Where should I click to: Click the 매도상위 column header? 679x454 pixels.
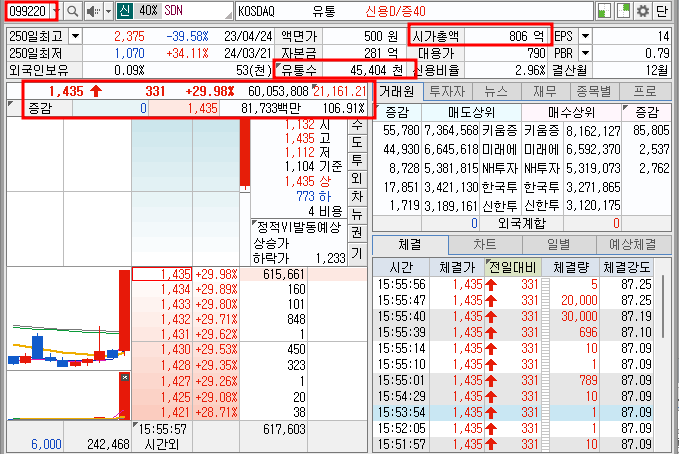pos(471,113)
